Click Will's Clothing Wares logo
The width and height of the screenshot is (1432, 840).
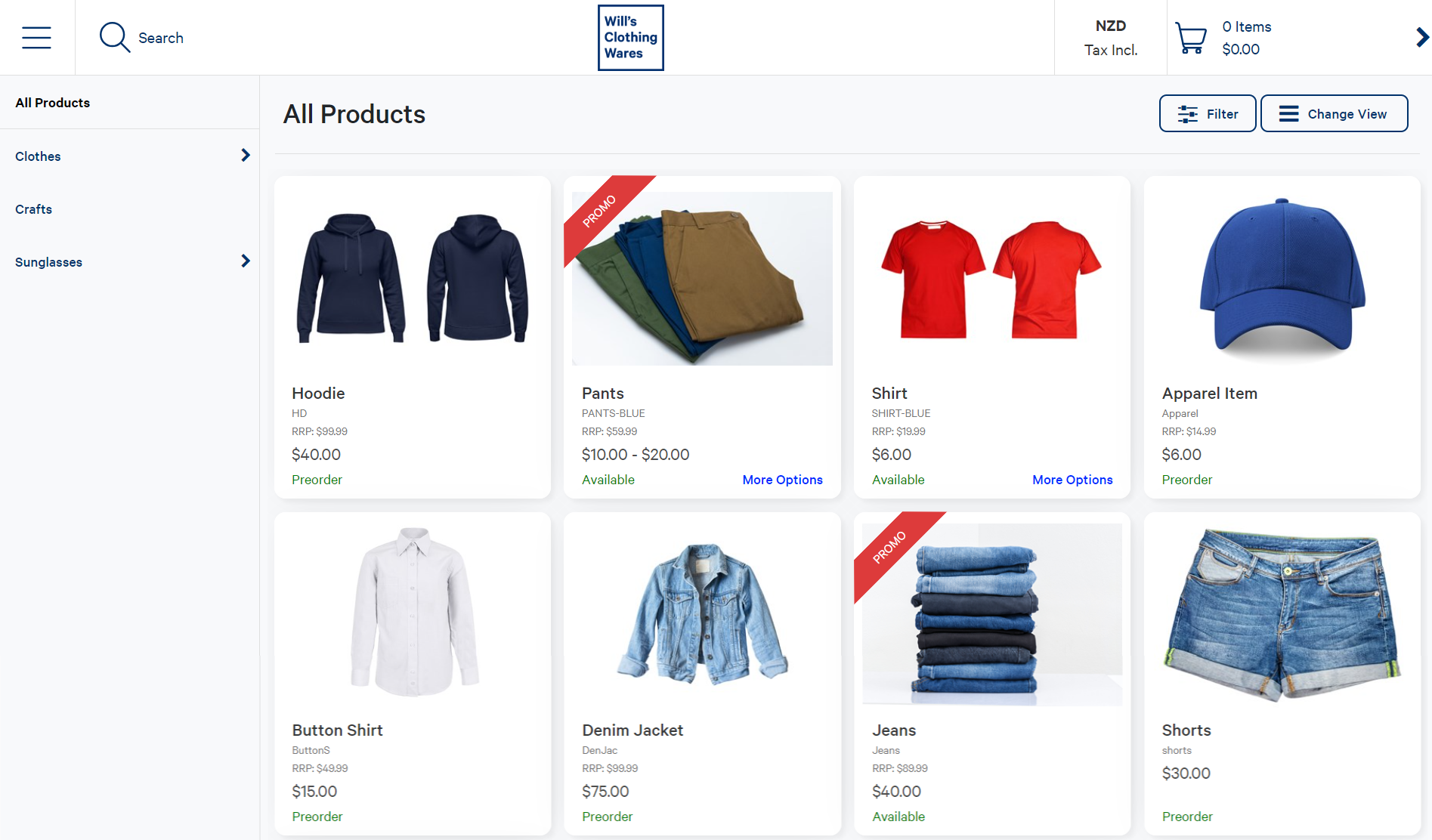630,38
